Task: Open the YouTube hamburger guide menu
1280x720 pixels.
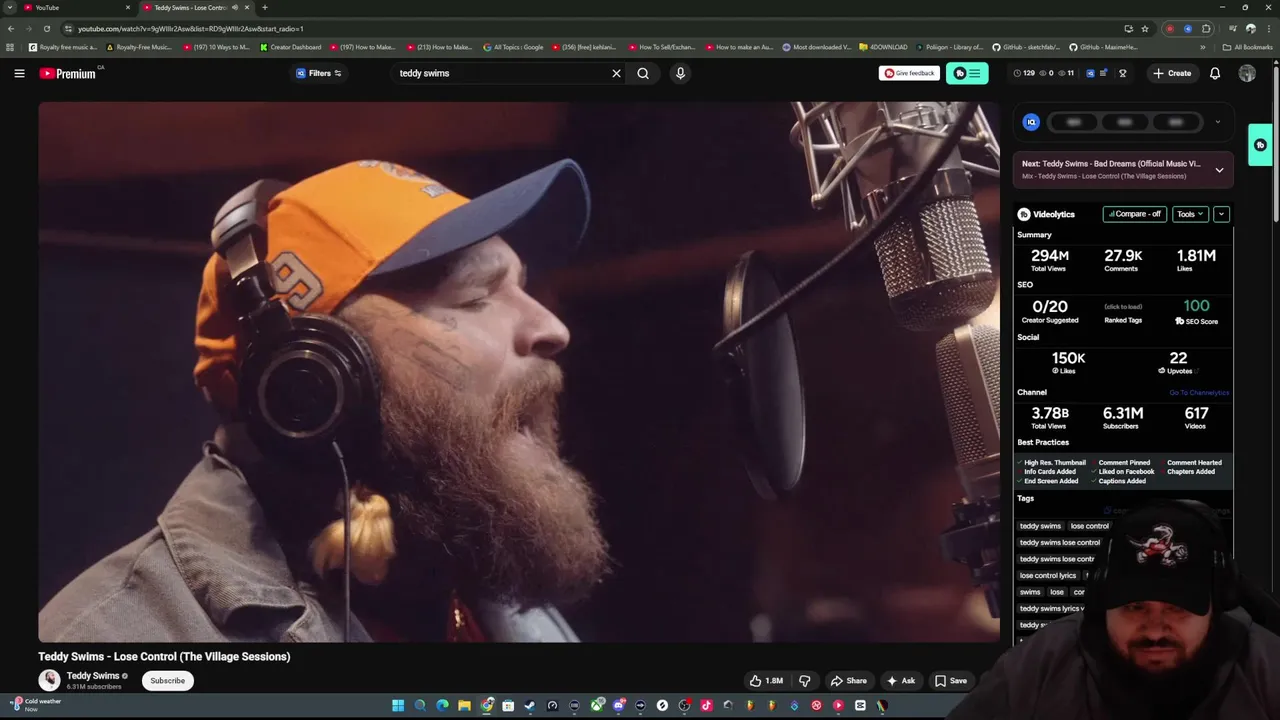Action: 19,73
